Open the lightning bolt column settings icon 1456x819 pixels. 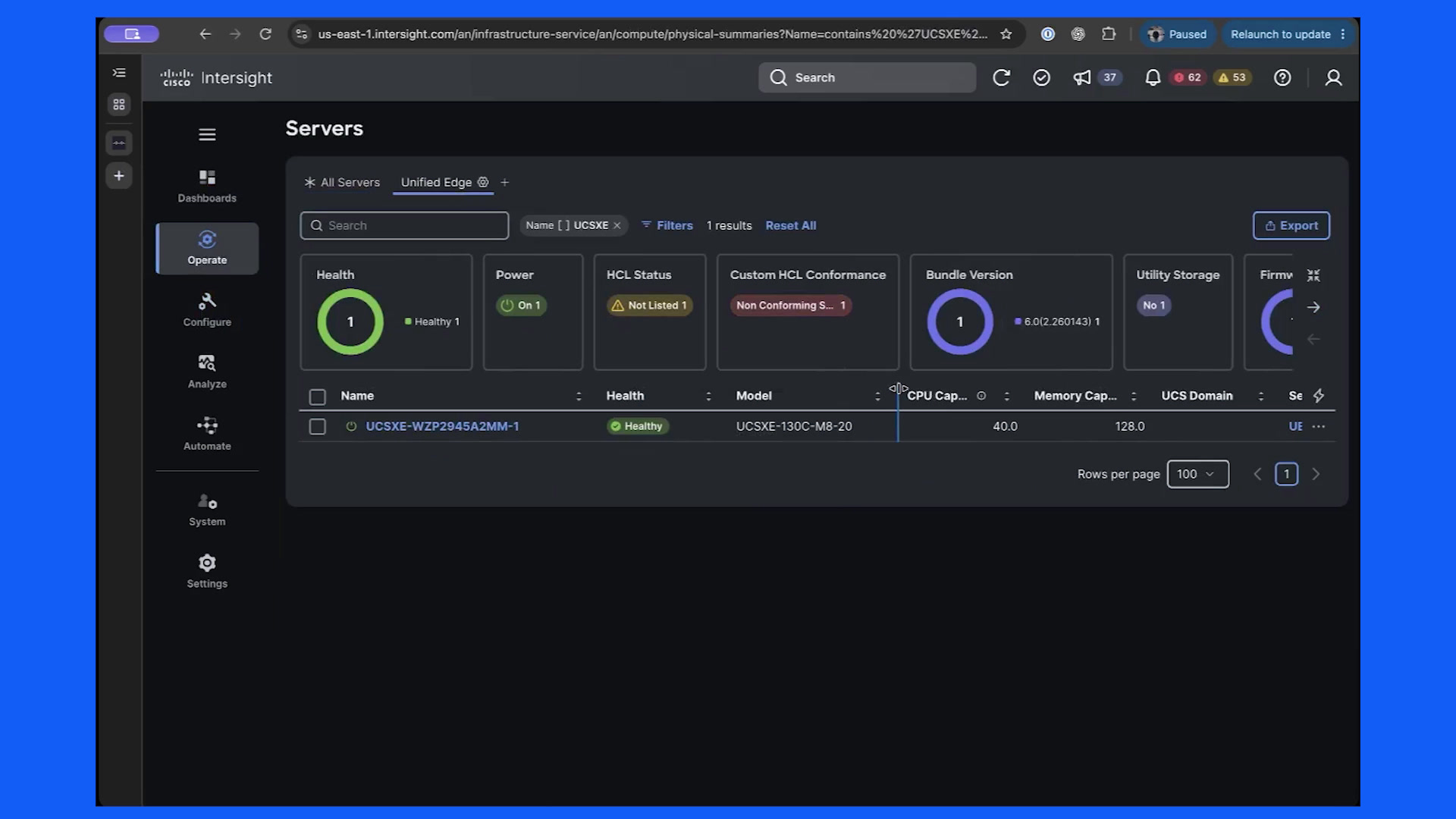[1319, 395]
